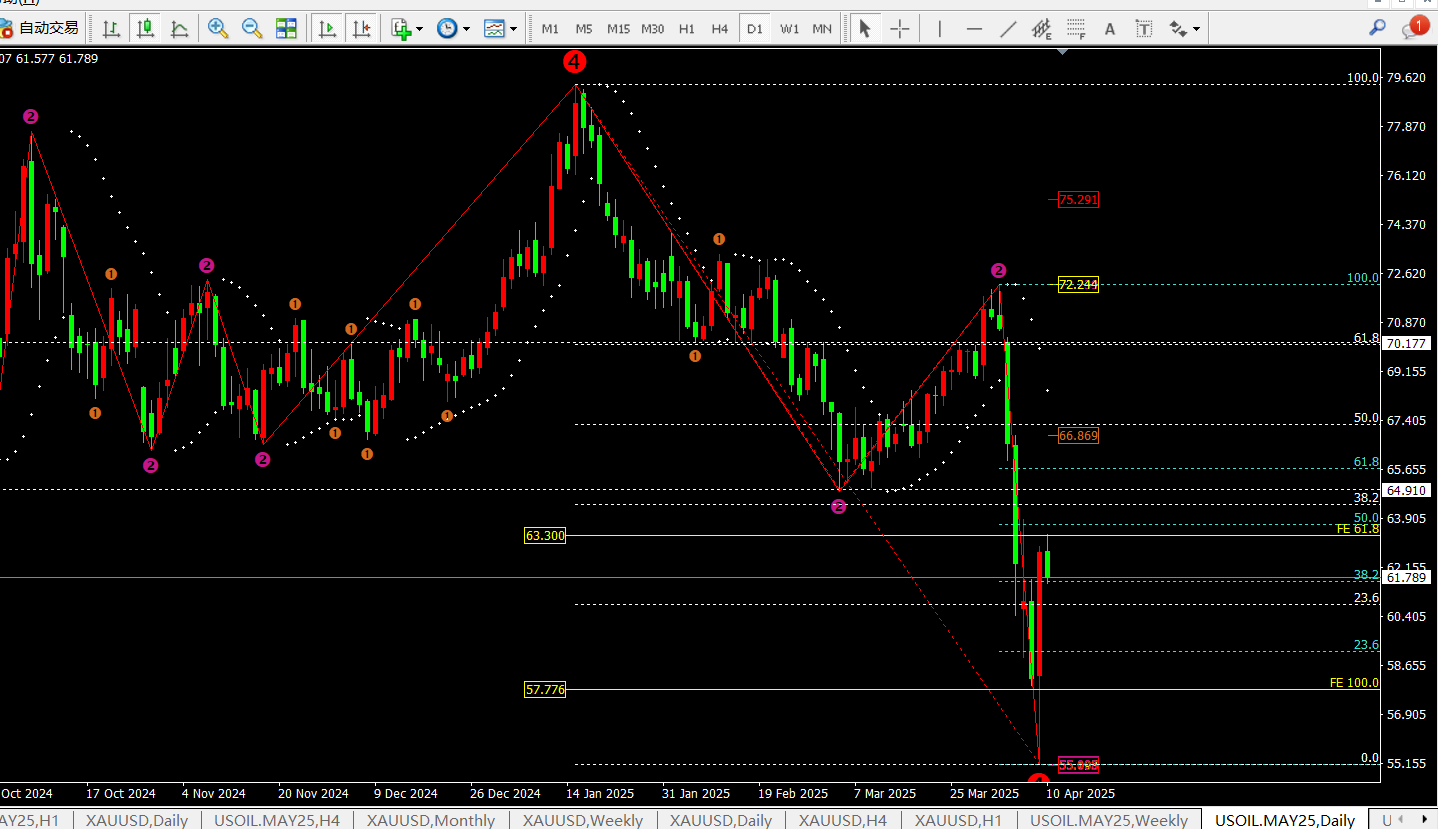Image resolution: width=1438 pixels, height=829 pixels.
Task: Toggle the auto scroll chart button
Action: pyautogui.click(x=326, y=28)
